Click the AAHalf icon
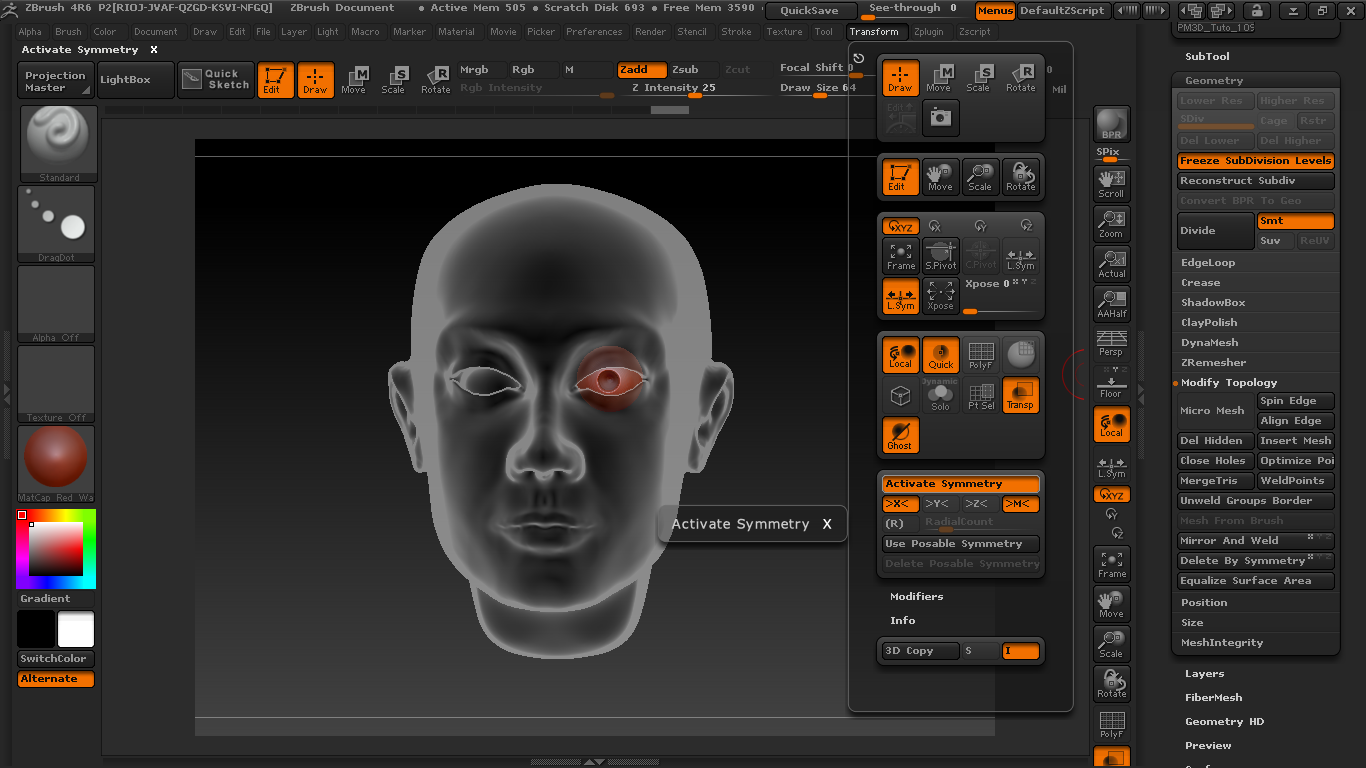 1111,304
